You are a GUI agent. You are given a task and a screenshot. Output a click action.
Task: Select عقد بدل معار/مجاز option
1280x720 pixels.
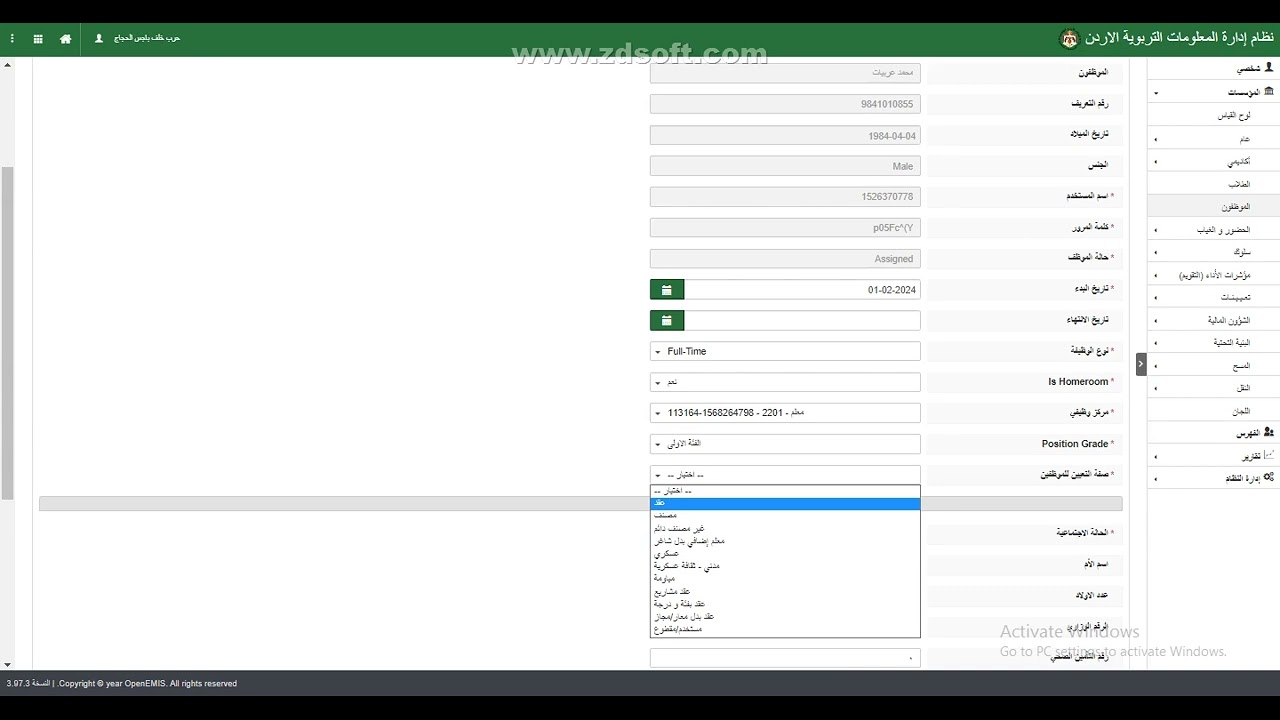(785, 617)
